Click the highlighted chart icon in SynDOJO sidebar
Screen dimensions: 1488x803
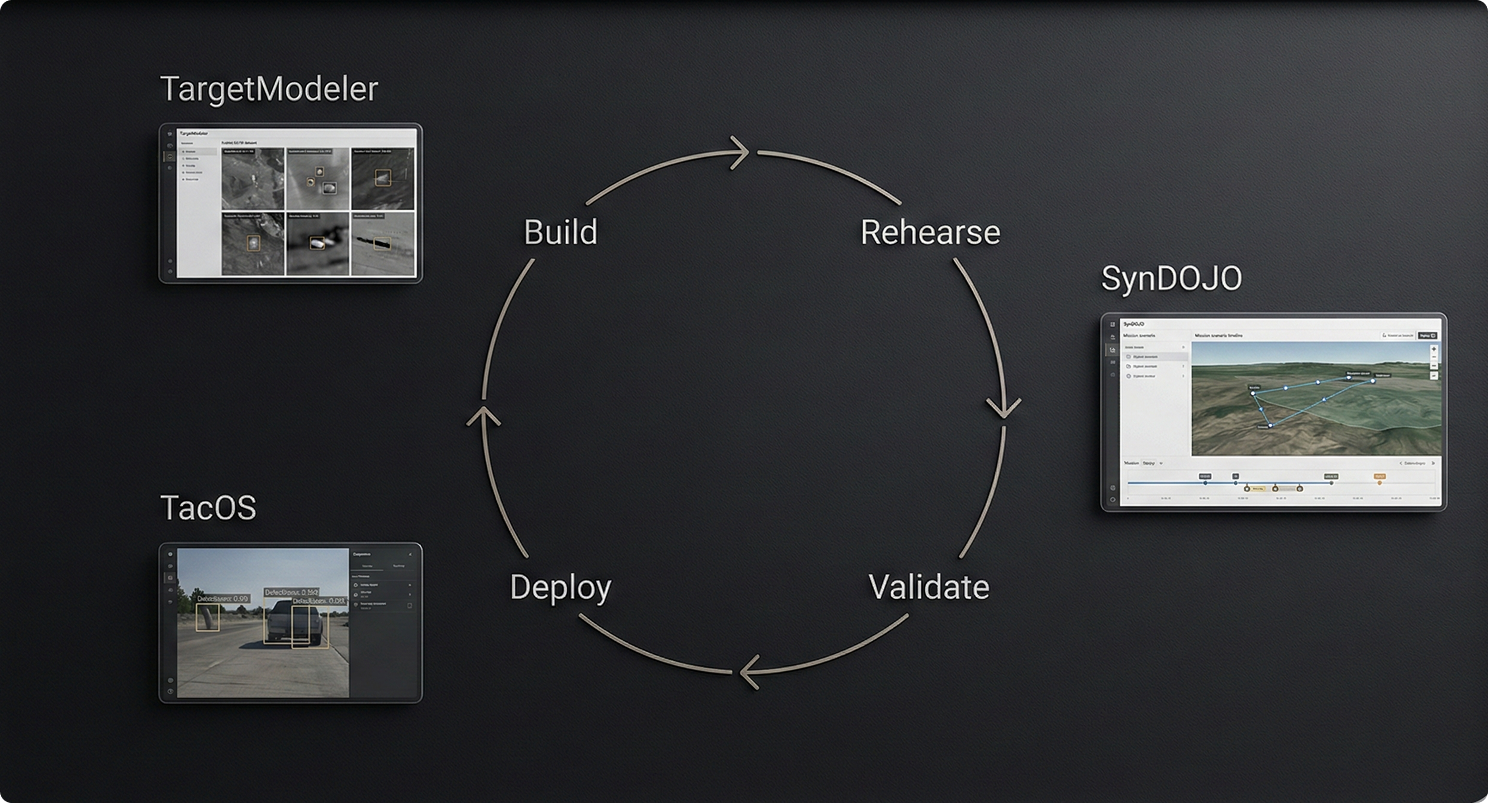pyautogui.click(x=1112, y=350)
